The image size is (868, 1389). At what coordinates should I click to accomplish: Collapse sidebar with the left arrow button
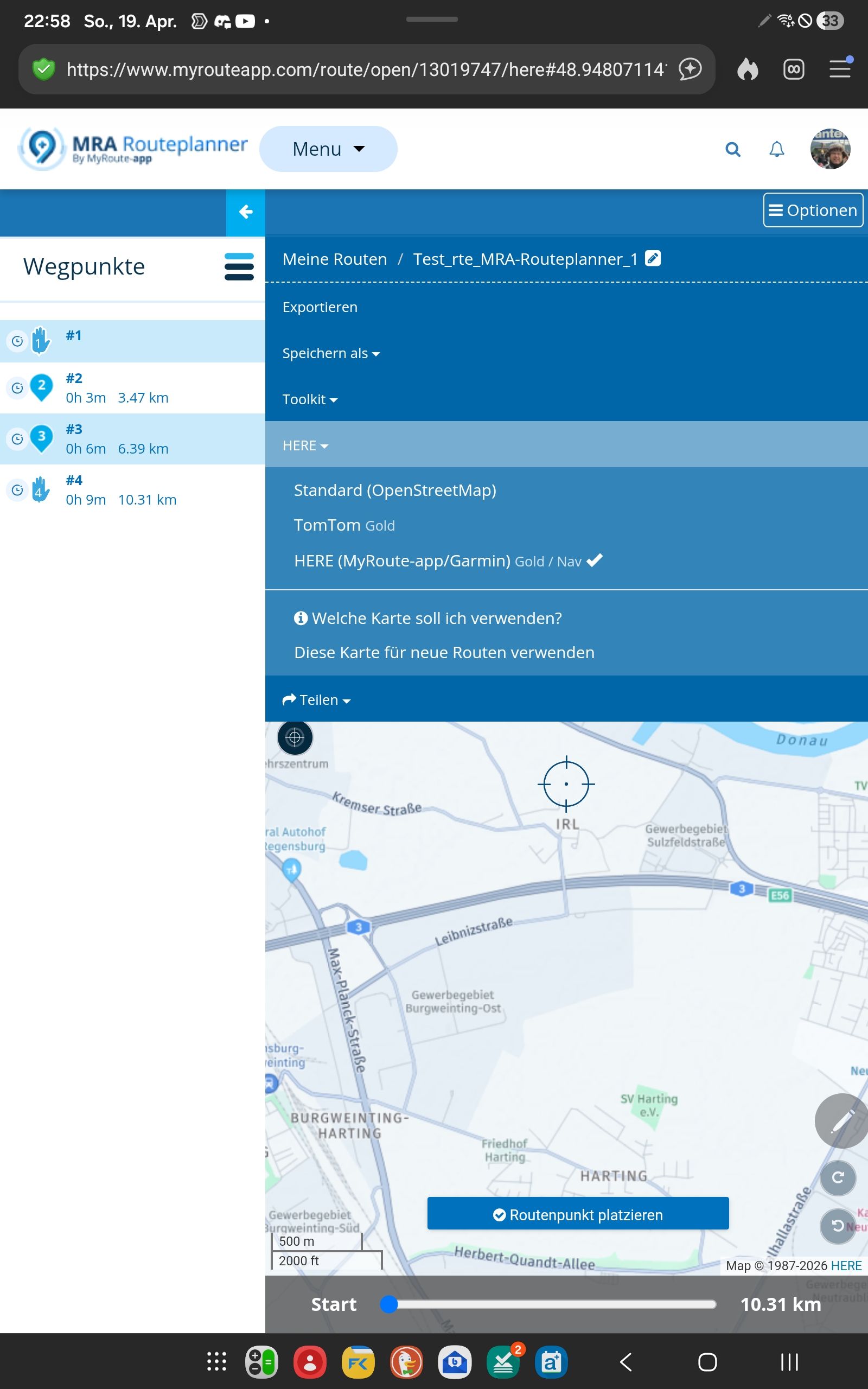(x=246, y=212)
